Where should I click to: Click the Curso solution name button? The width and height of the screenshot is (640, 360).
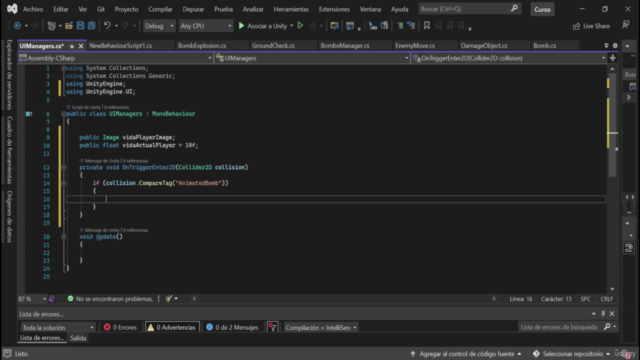click(x=542, y=9)
